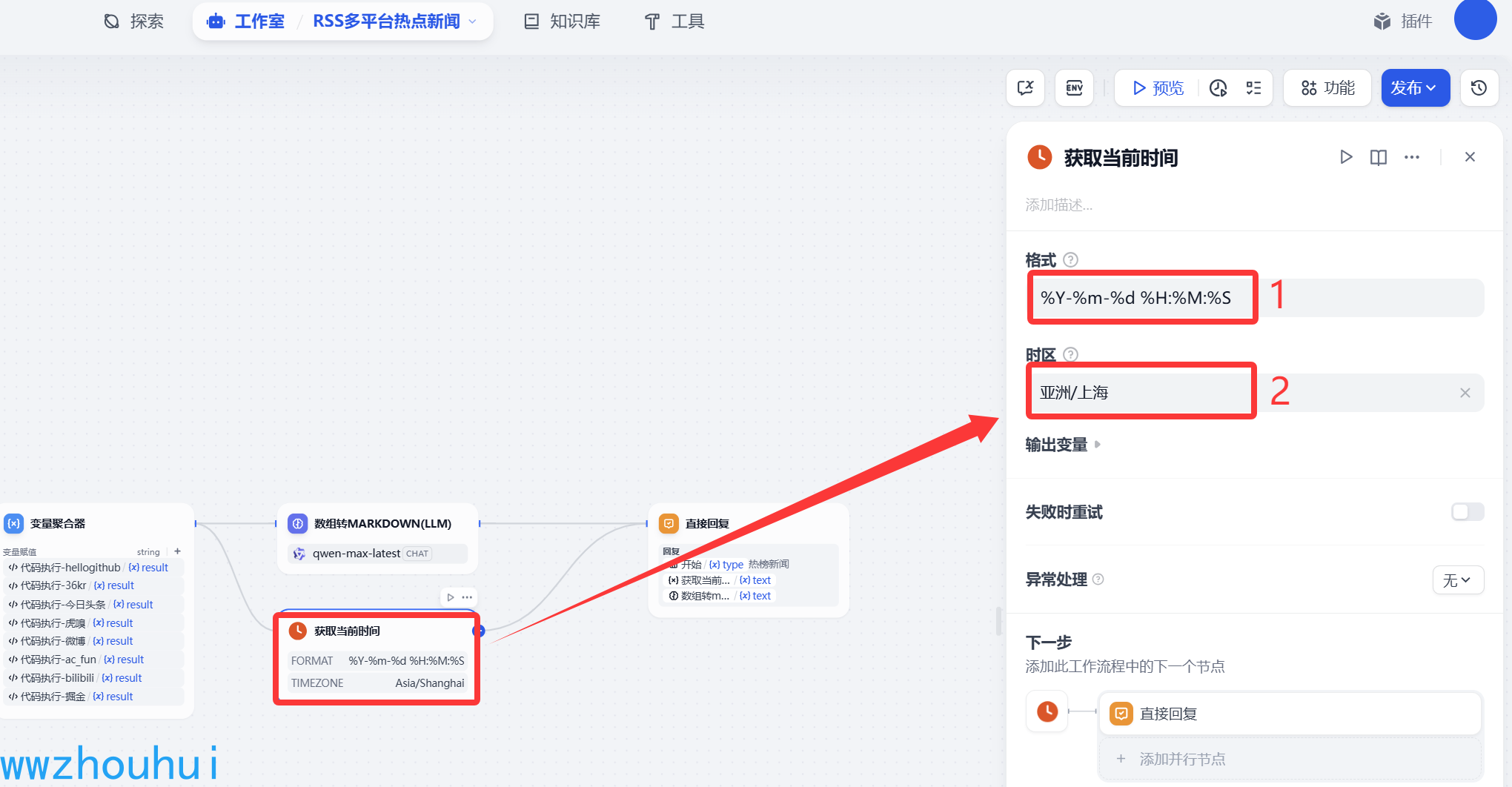Expand the 发布 publish dropdown
The height and width of the screenshot is (787, 1512).
pyautogui.click(x=1415, y=88)
